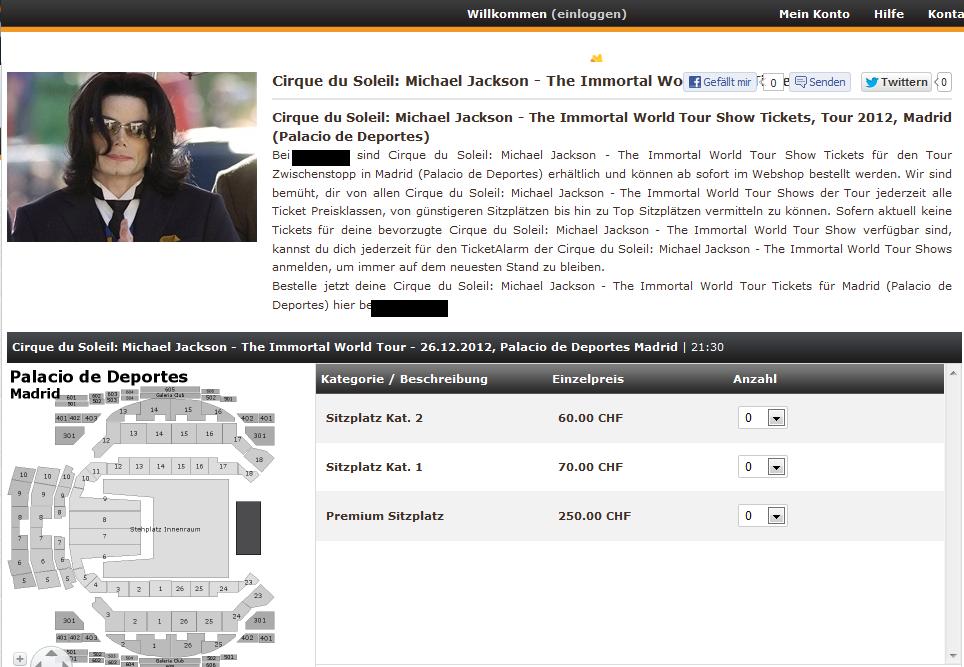Screen dimensions: 964x667
Task: Click the Einzelpreis column header
Action: tap(588, 379)
